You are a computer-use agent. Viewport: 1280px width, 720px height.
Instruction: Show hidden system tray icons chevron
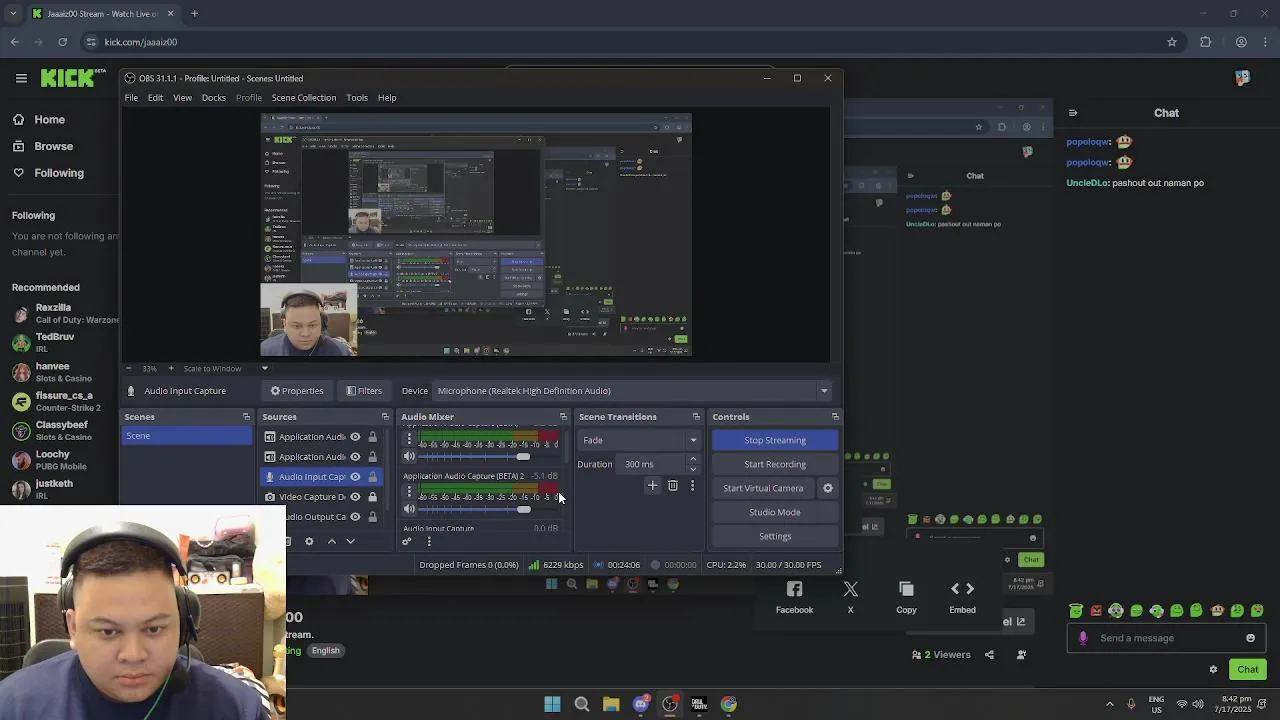[1109, 704]
